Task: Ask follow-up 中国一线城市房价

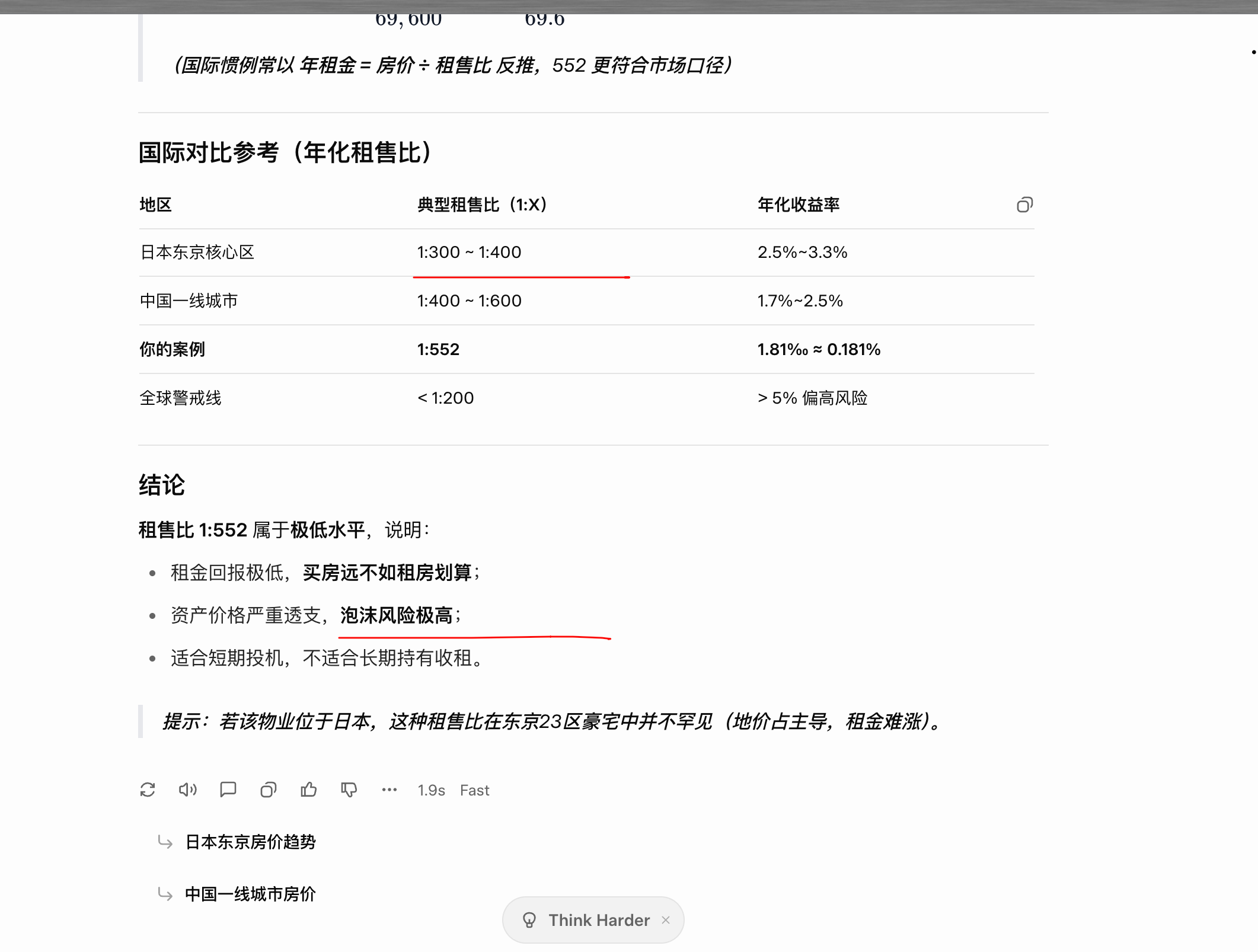Action: (x=250, y=894)
